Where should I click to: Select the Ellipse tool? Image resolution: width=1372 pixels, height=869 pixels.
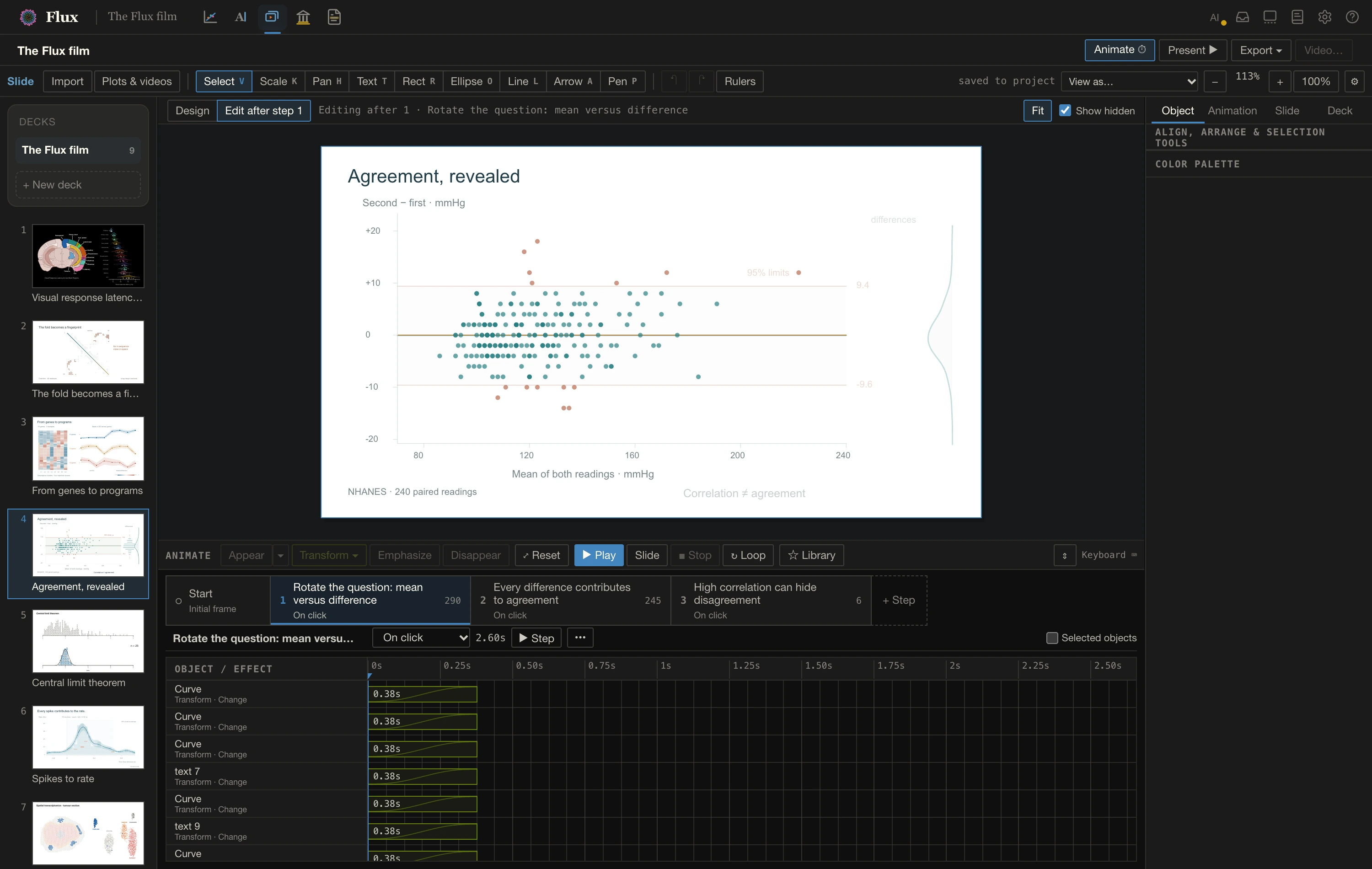click(x=471, y=81)
